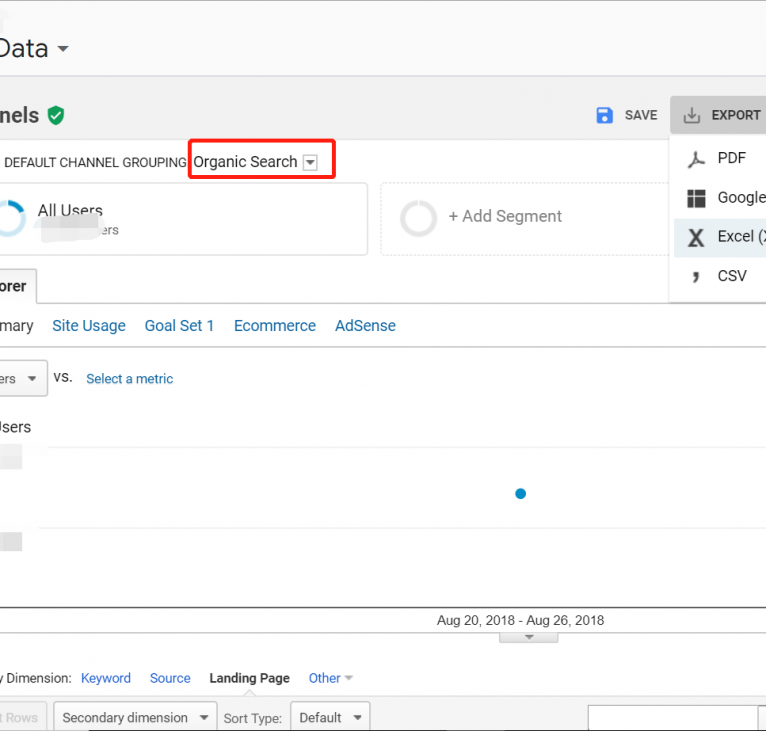Click the Select a metric link
This screenshot has width=766, height=731.
click(129, 379)
